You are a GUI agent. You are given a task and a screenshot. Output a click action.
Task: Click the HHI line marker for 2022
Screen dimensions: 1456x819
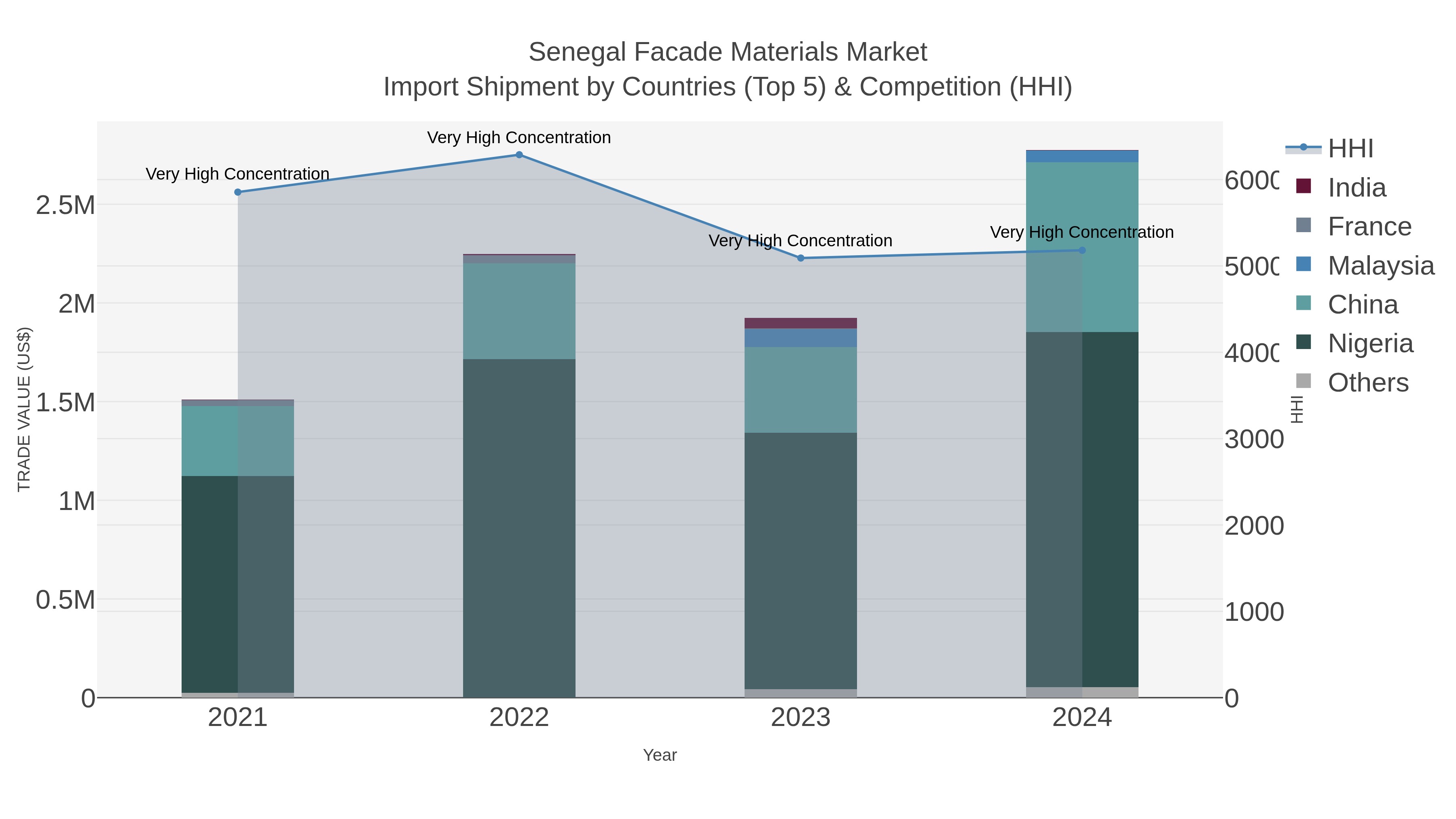519,155
